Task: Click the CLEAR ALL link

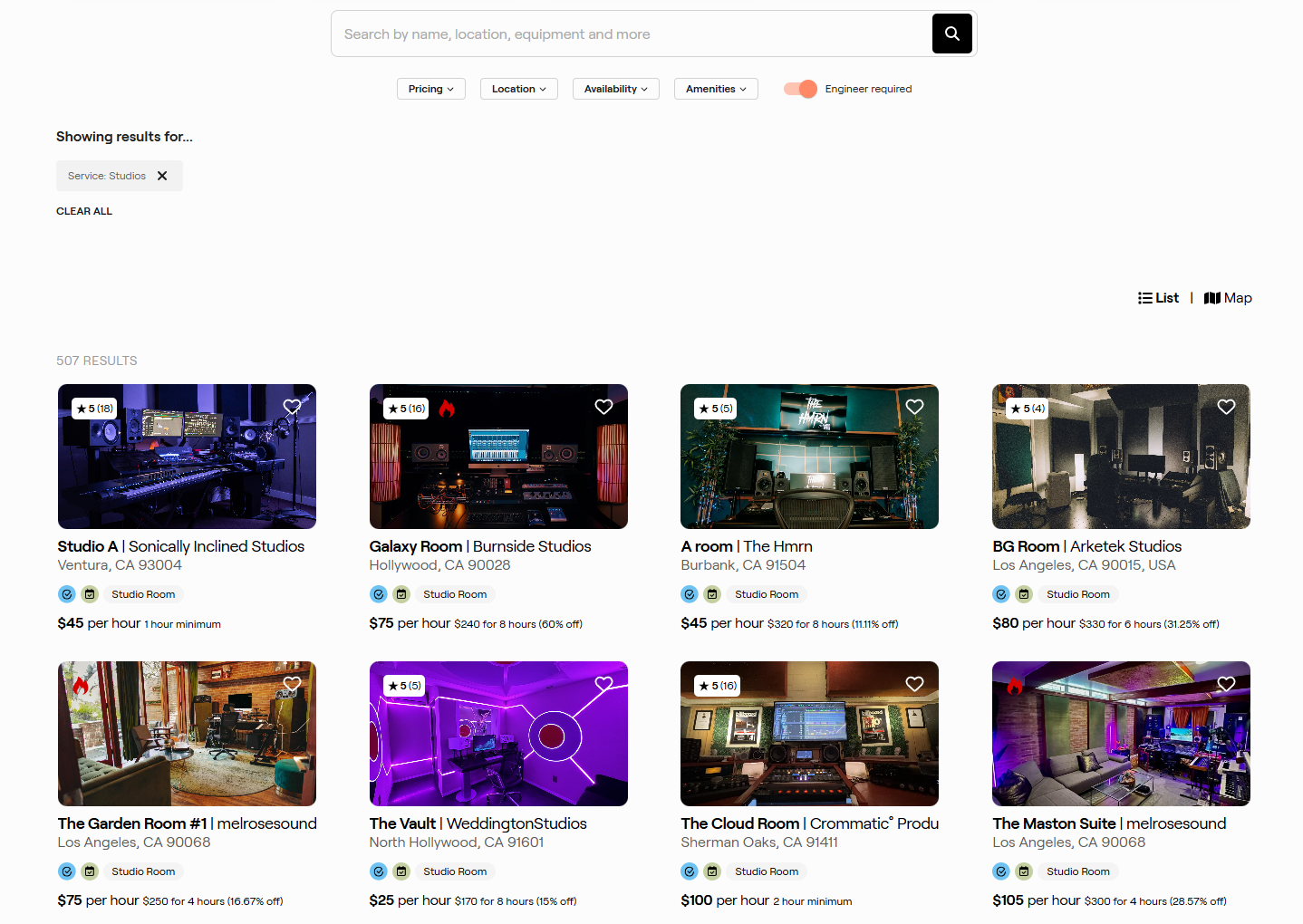Action: 84,211
